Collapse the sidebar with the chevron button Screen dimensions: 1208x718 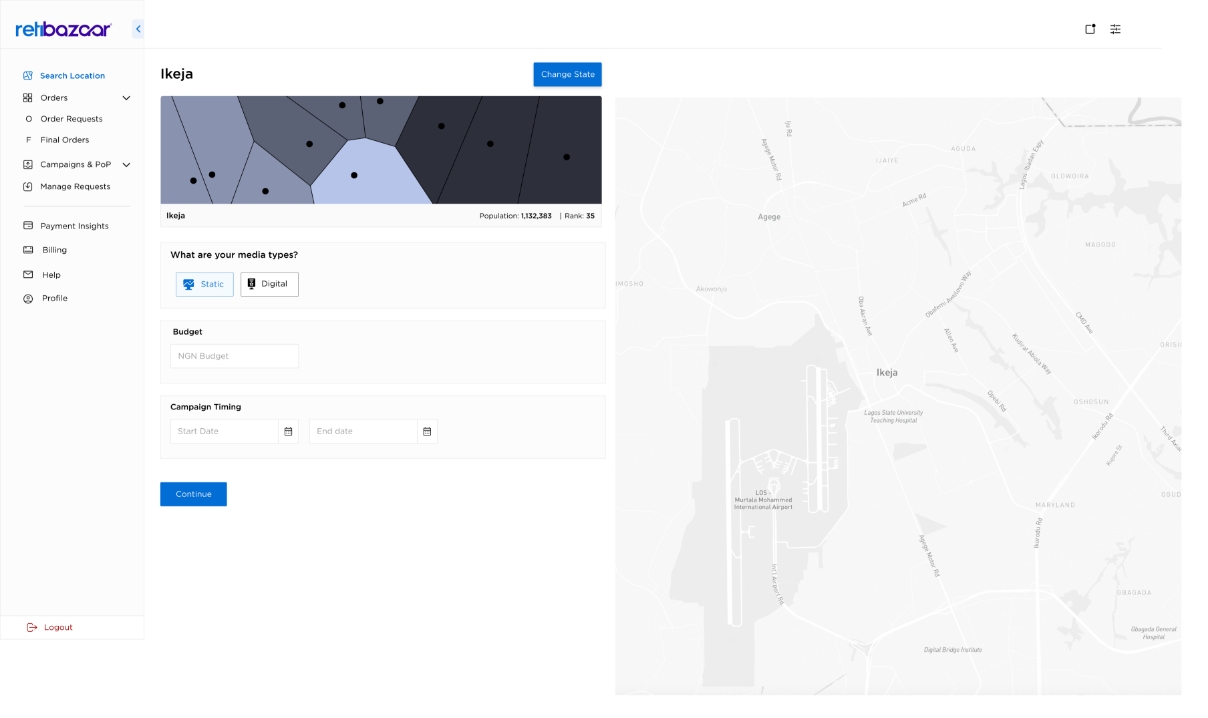pos(138,29)
